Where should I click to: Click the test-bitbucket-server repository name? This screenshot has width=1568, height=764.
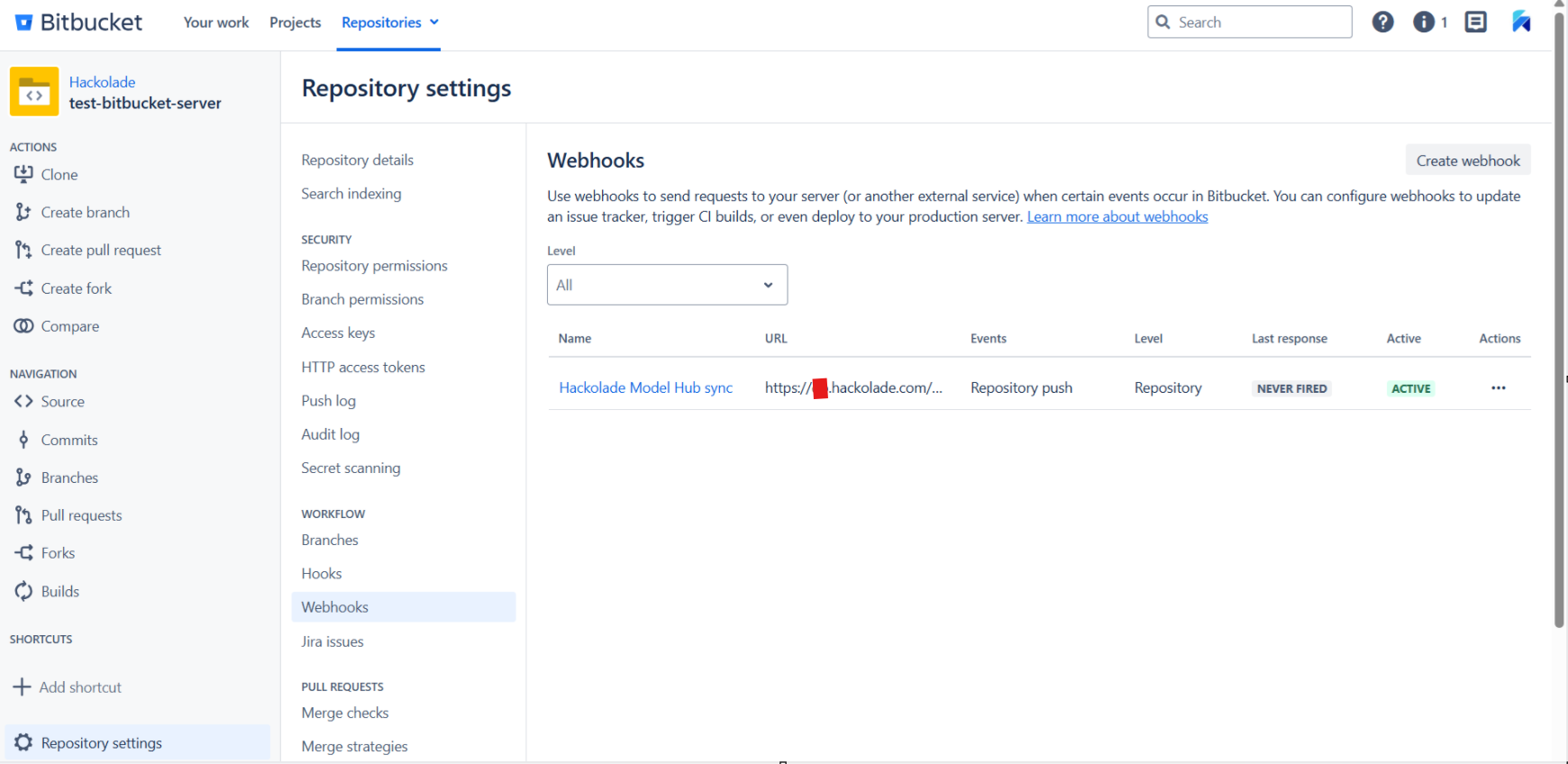coord(145,103)
